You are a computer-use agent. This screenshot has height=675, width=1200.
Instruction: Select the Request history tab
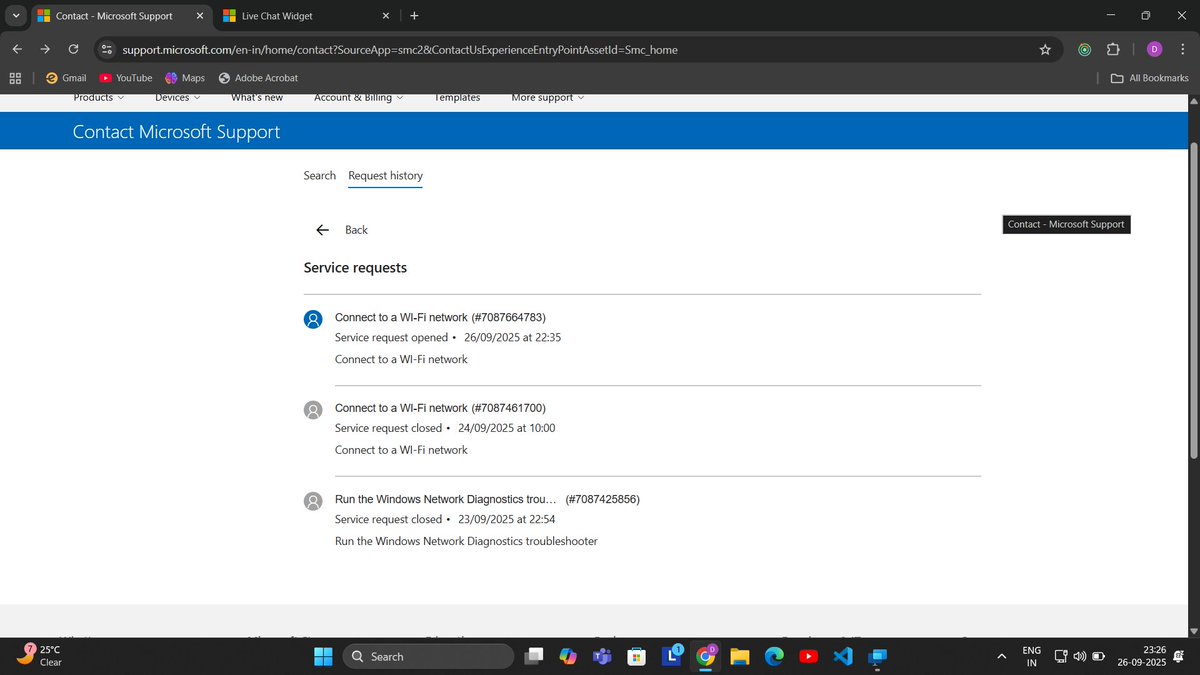coord(385,176)
